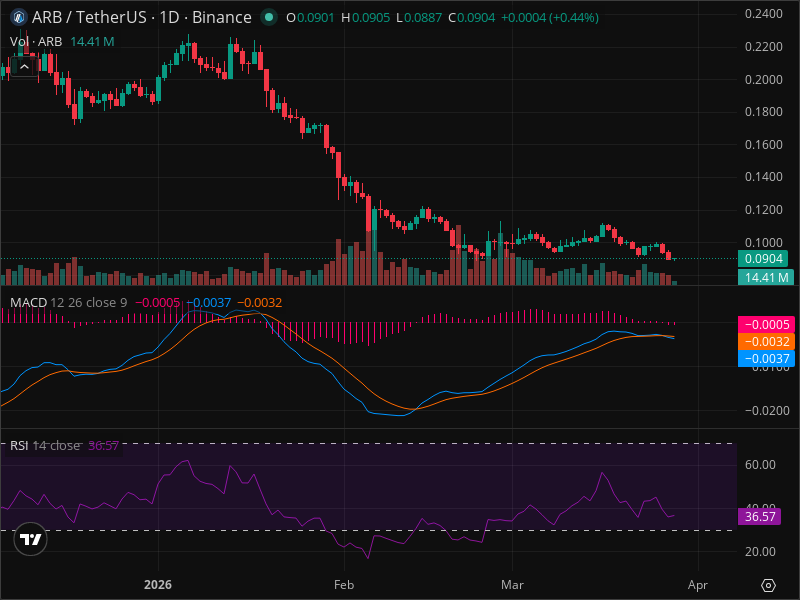Image resolution: width=800 pixels, height=600 pixels.
Task: Click the RSI value 36.57 in legend
Action: point(103,445)
